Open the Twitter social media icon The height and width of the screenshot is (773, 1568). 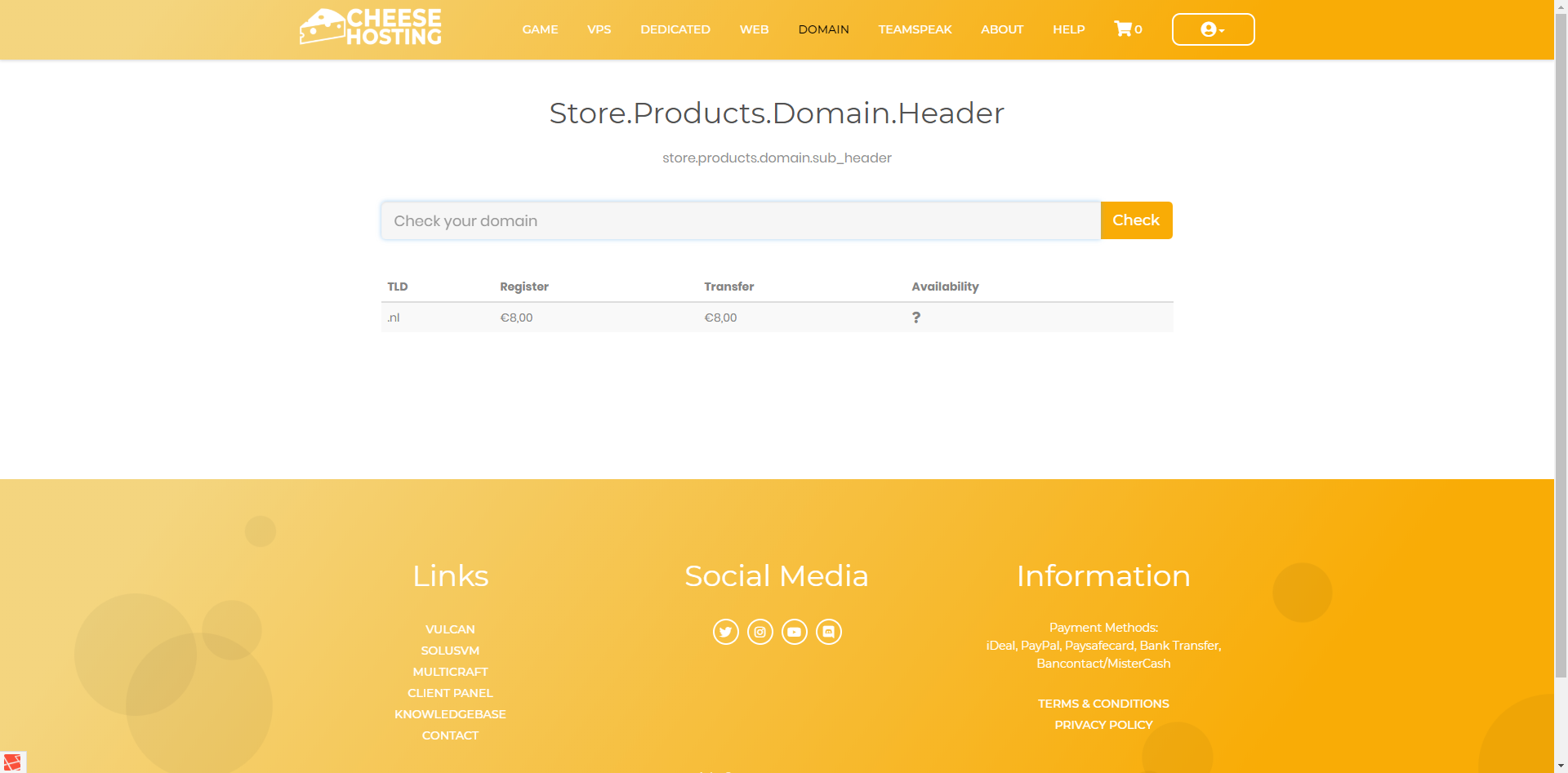click(725, 632)
